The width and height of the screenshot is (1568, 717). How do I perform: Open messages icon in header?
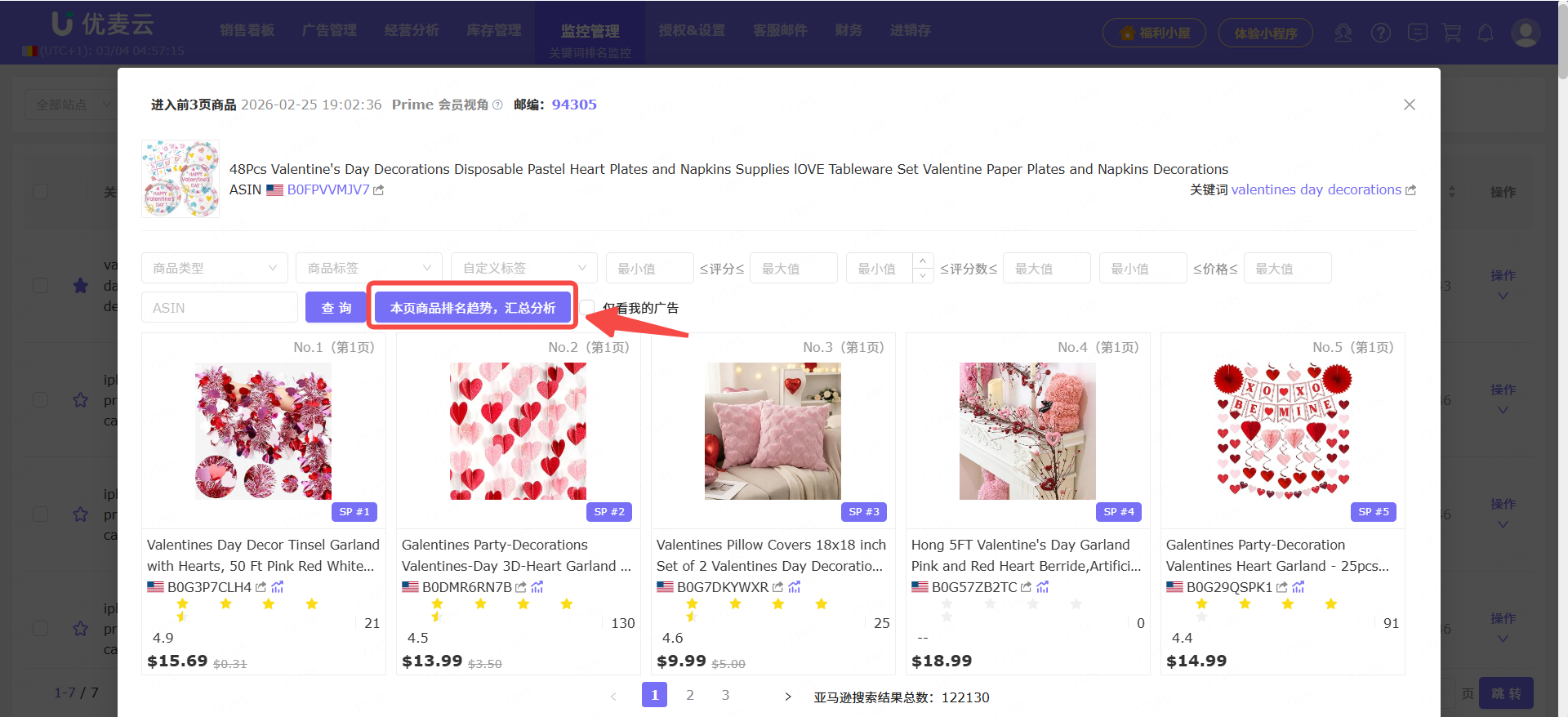click(x=1418, y=33)
